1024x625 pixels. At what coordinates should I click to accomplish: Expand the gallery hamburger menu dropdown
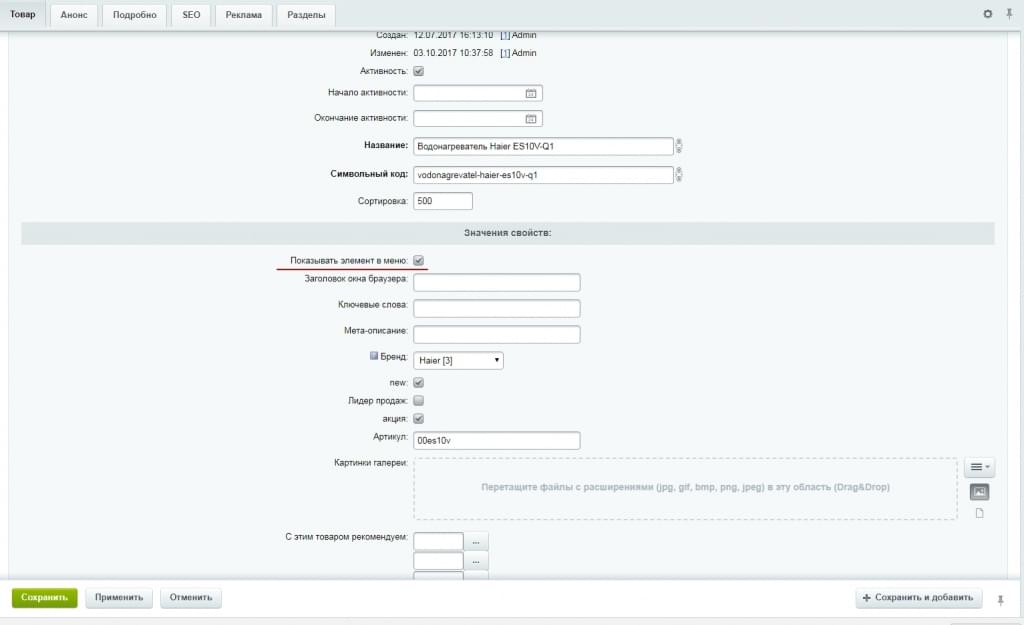coord(979,467)
